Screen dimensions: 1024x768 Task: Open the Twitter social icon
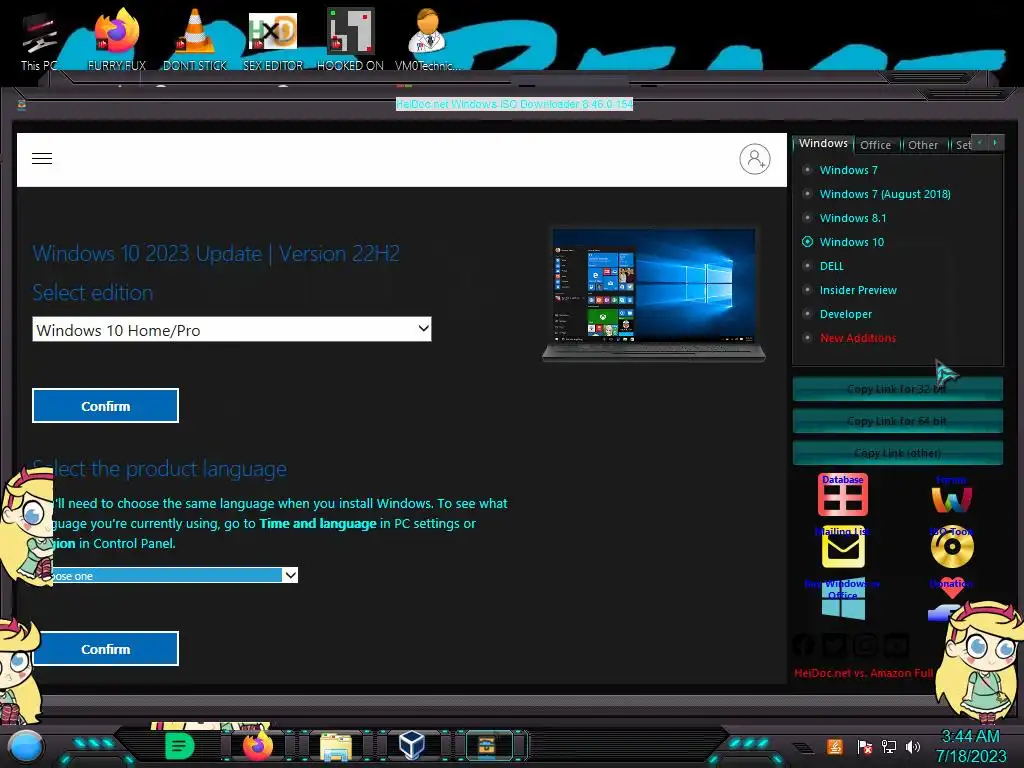click(x=834, y=645)
